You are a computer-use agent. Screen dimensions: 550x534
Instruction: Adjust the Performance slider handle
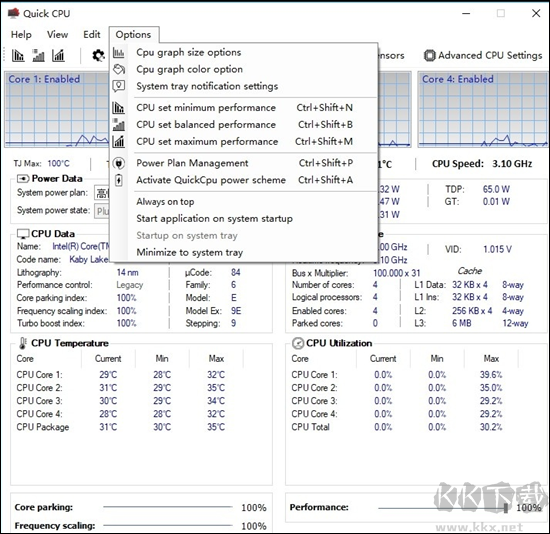[x=505, y=508]
